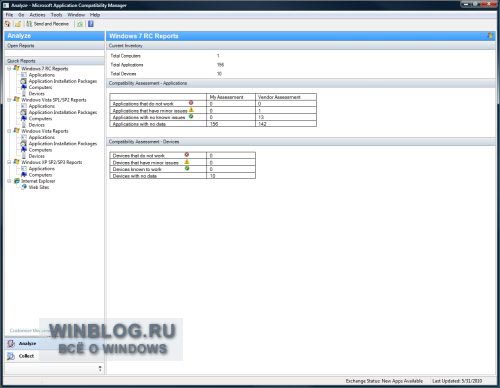Click the Windows Vista Reports folder icon
The image size is (500, 388).
[17, 131]
